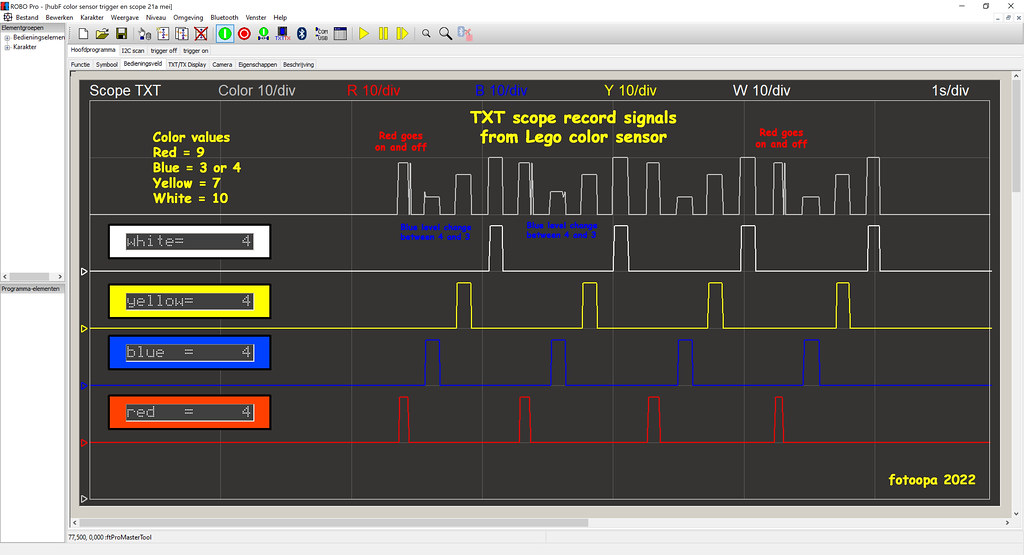Click the '1s/div' time scale label
The image size is (1024, 555).
click(950, 91)
